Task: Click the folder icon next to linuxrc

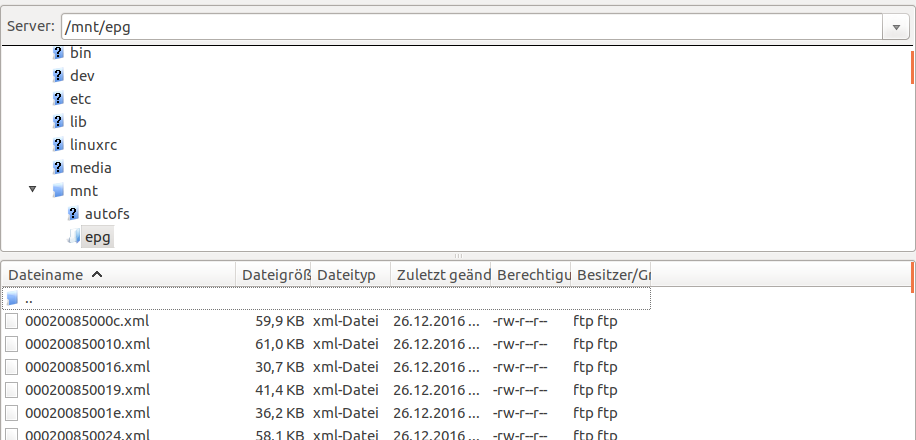Action: pyautogui.click(x=58, y=144)
